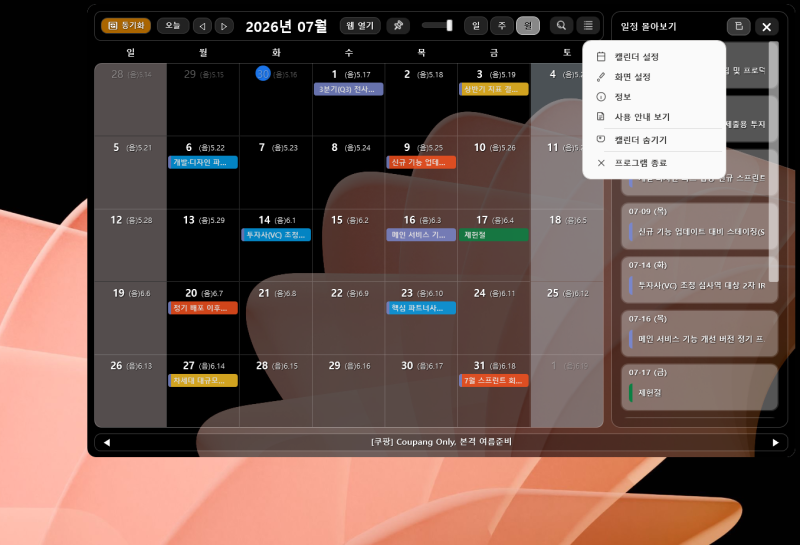Select July 2 day cell
The height and width of the screenshot is (545, 800).
[421, 100]
